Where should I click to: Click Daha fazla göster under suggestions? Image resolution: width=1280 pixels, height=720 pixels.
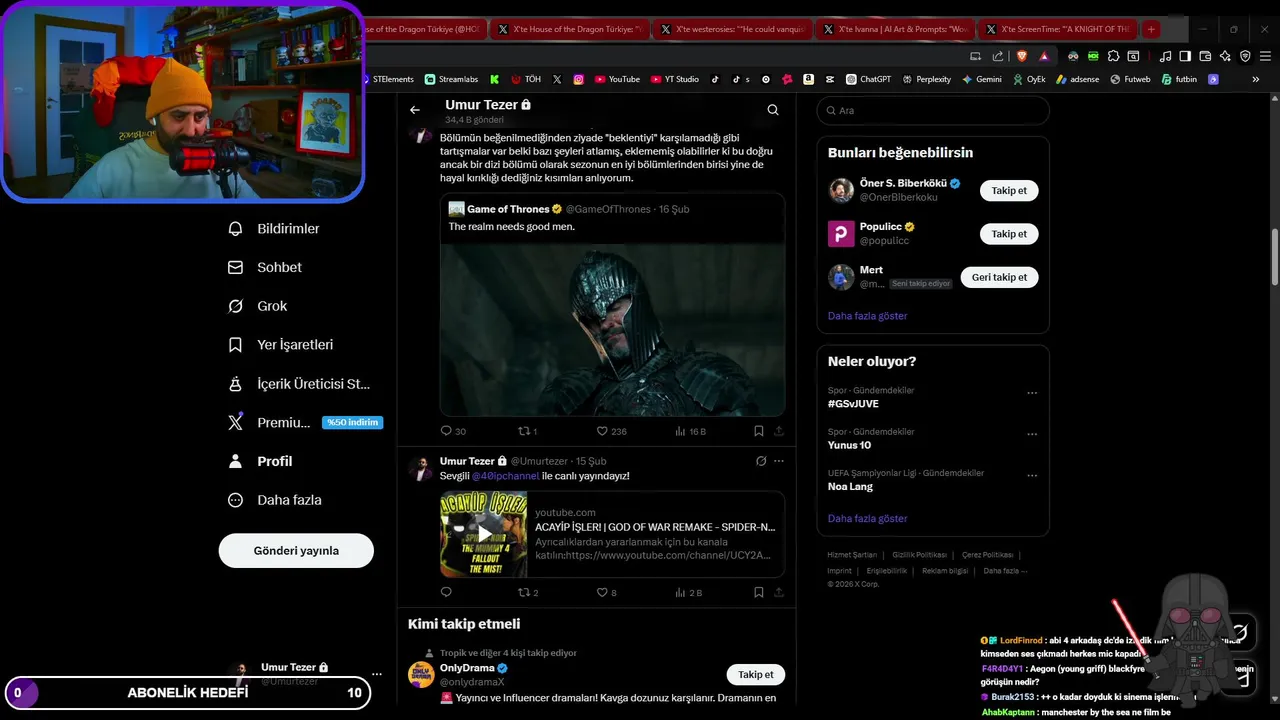pyautogui.click(x=867, y=316)
